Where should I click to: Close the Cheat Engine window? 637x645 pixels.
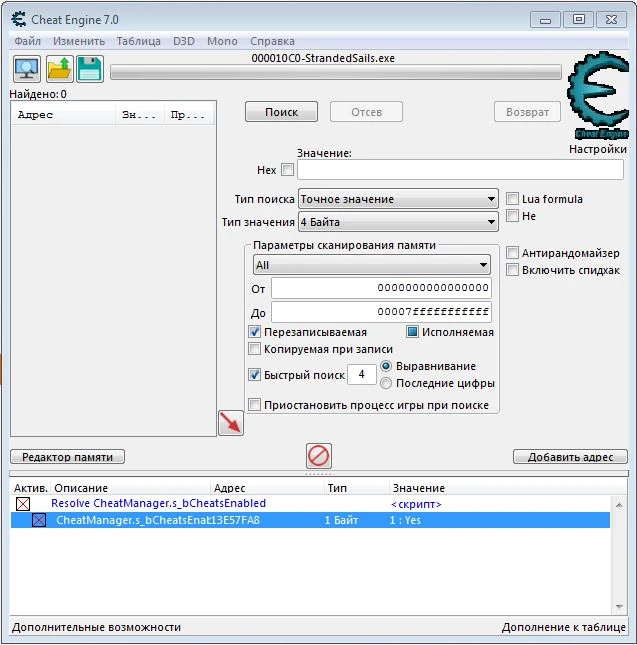(612, 19)
